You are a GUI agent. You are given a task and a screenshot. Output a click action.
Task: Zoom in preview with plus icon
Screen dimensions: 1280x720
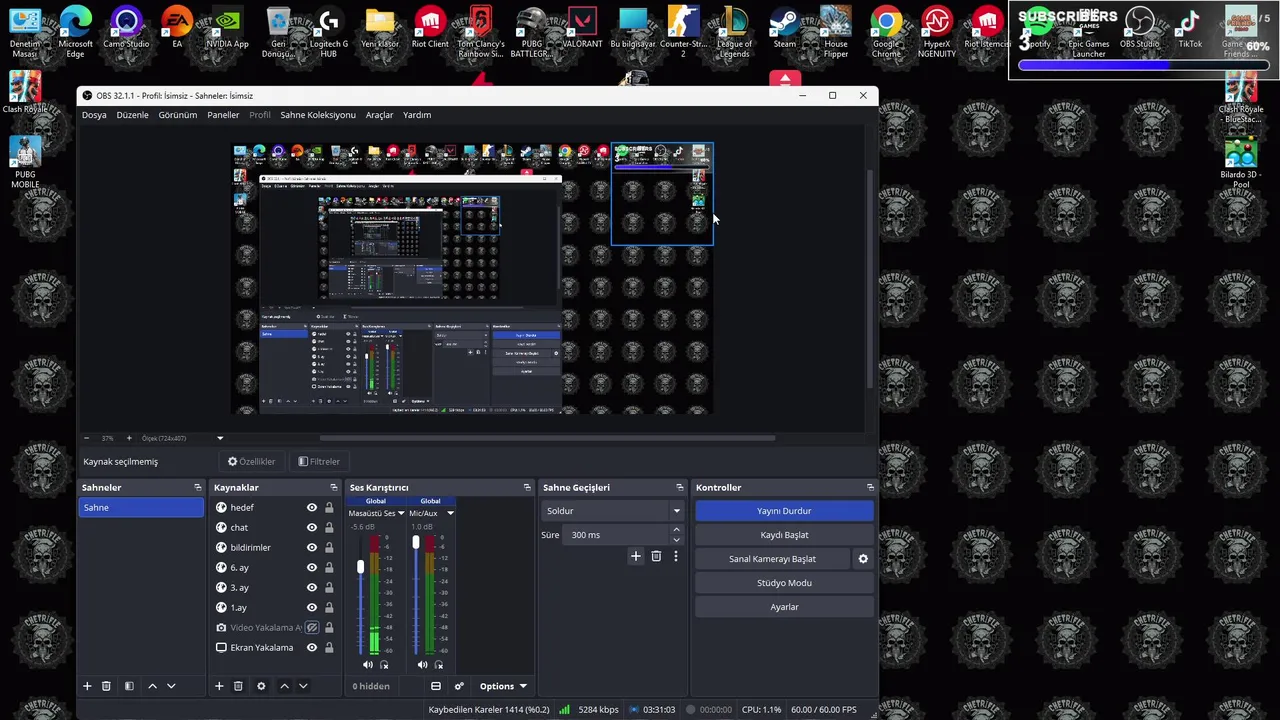point(128,438)
